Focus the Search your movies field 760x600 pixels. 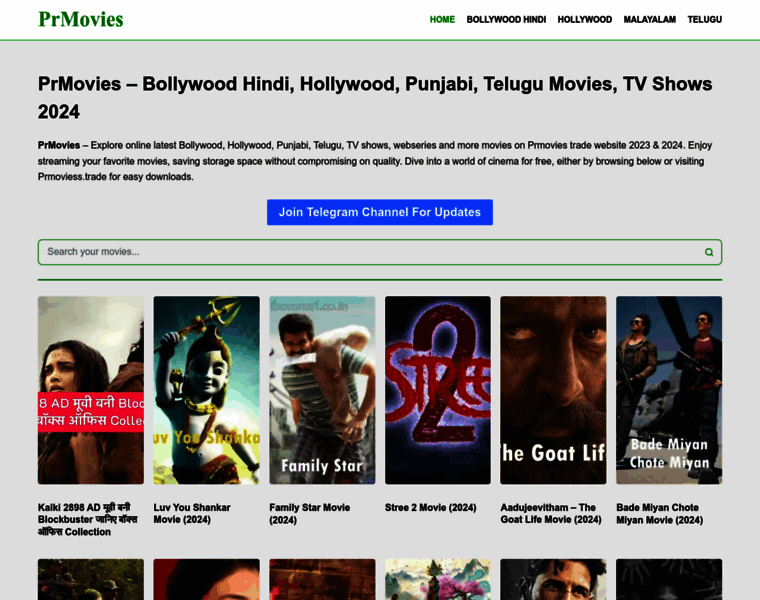click(x=380, y=252)
